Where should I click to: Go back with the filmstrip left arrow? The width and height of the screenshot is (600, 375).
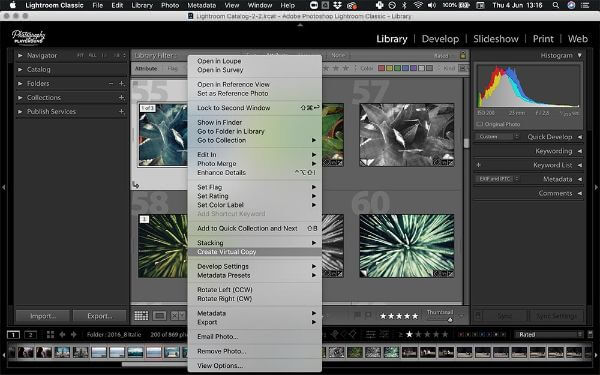62,335
